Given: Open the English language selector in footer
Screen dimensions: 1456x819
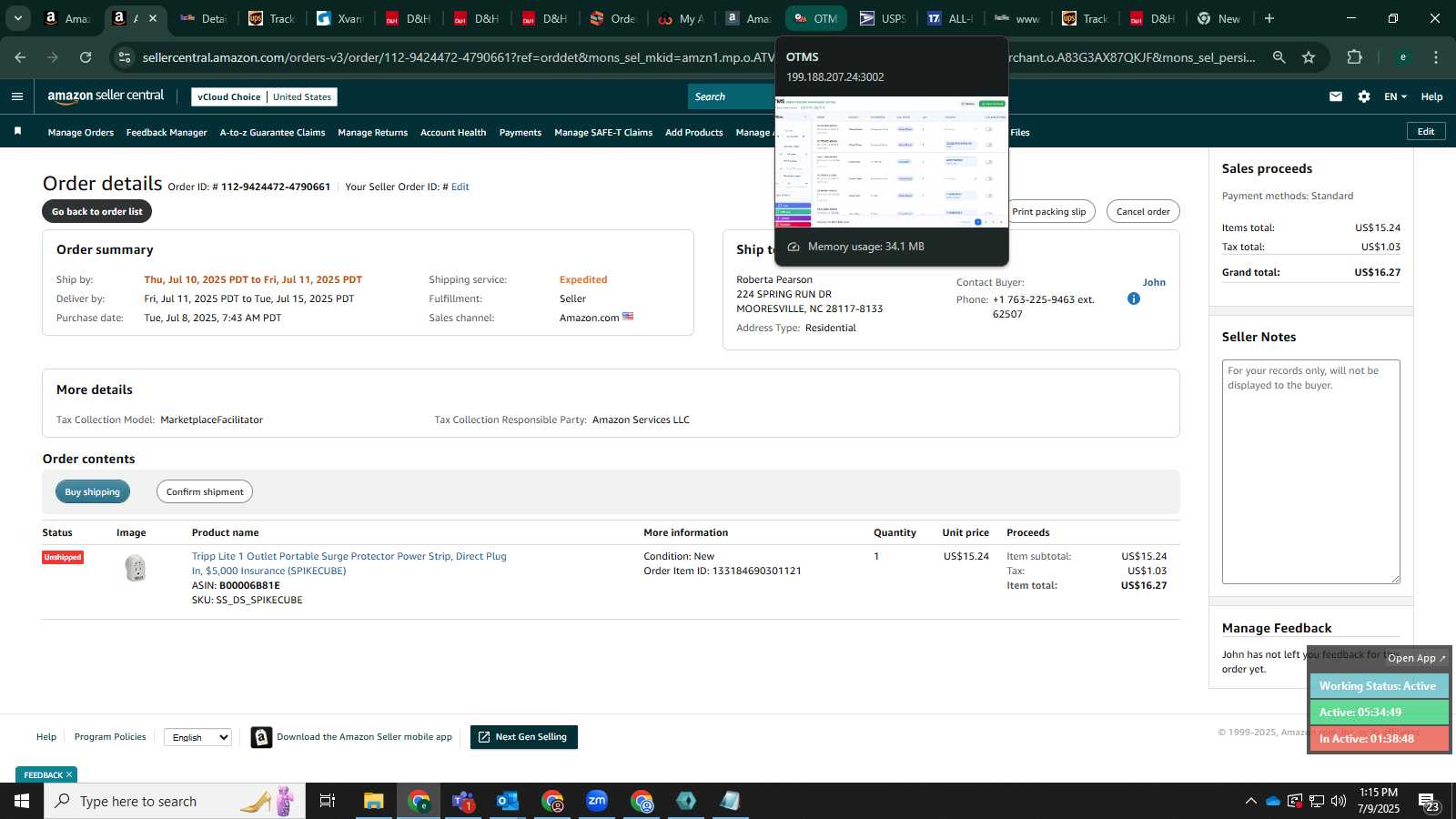Looking at the screenshot, I should click(x=197, y=737).
